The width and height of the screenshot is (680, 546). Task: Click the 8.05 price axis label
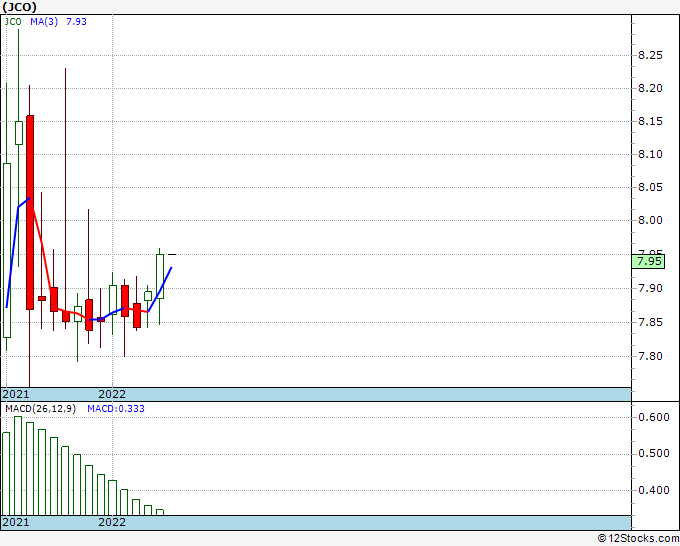tap(650, 187)
